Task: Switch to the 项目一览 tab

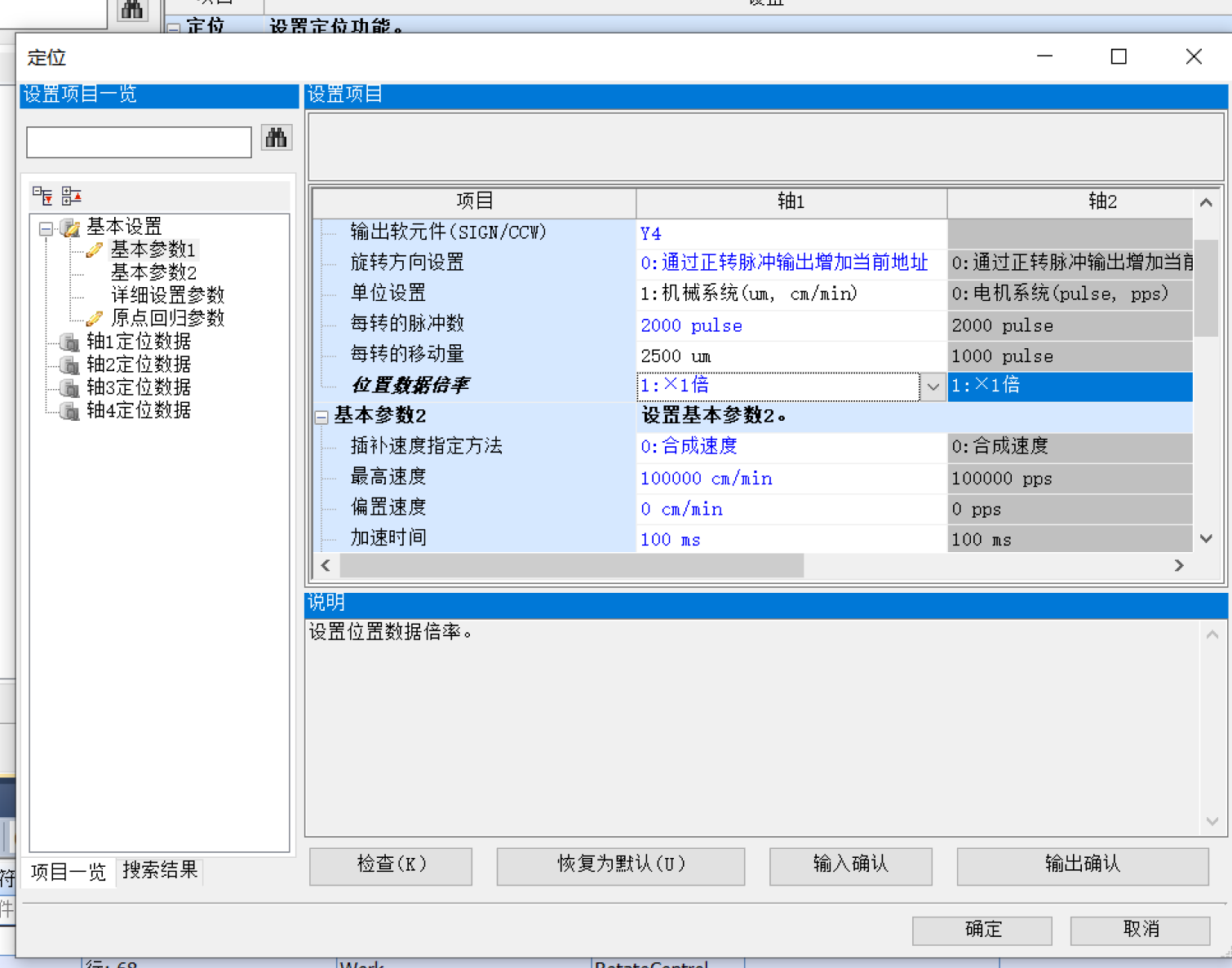Action: [69, 872]
